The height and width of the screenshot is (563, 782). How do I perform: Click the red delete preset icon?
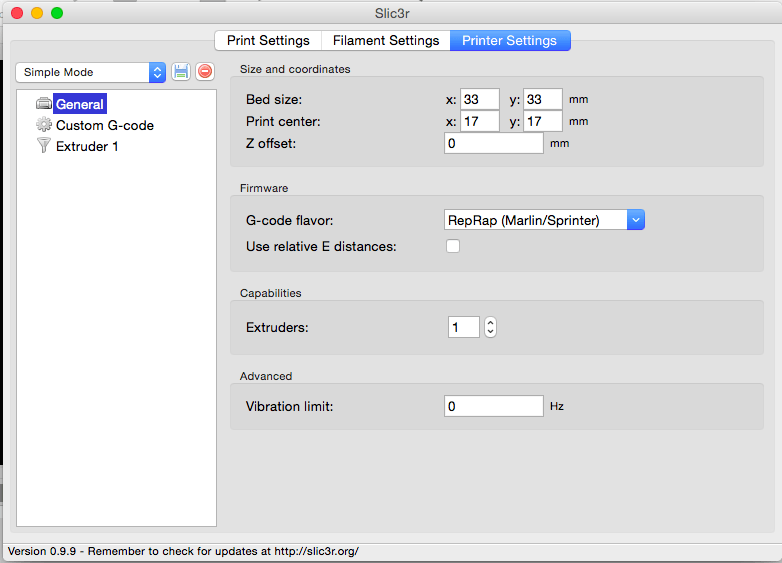click(205, 72)
